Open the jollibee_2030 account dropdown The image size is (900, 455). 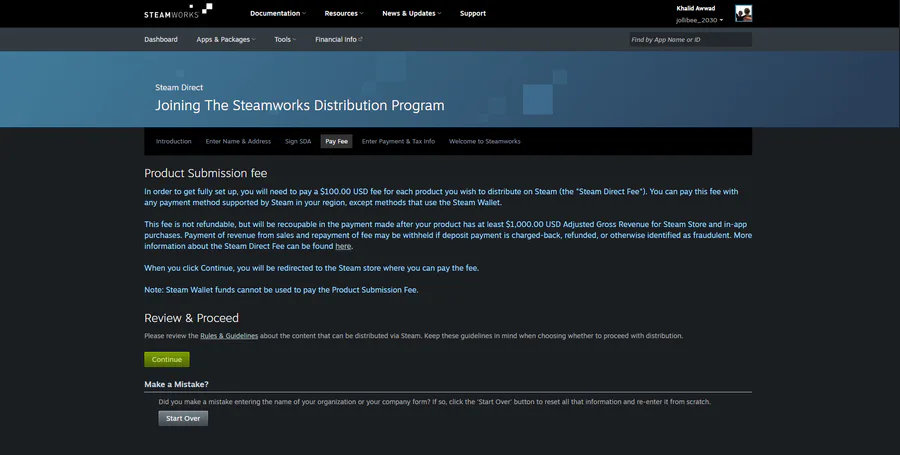[699, 20]
